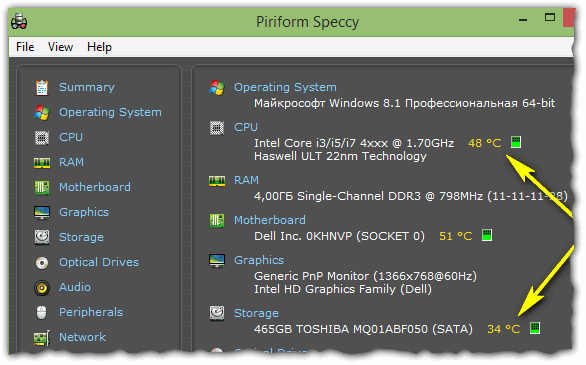Click the Graphics monitor icon in summary pane
Image resolution: width=586 pixels, height=365 pixels.
point(217,261)
